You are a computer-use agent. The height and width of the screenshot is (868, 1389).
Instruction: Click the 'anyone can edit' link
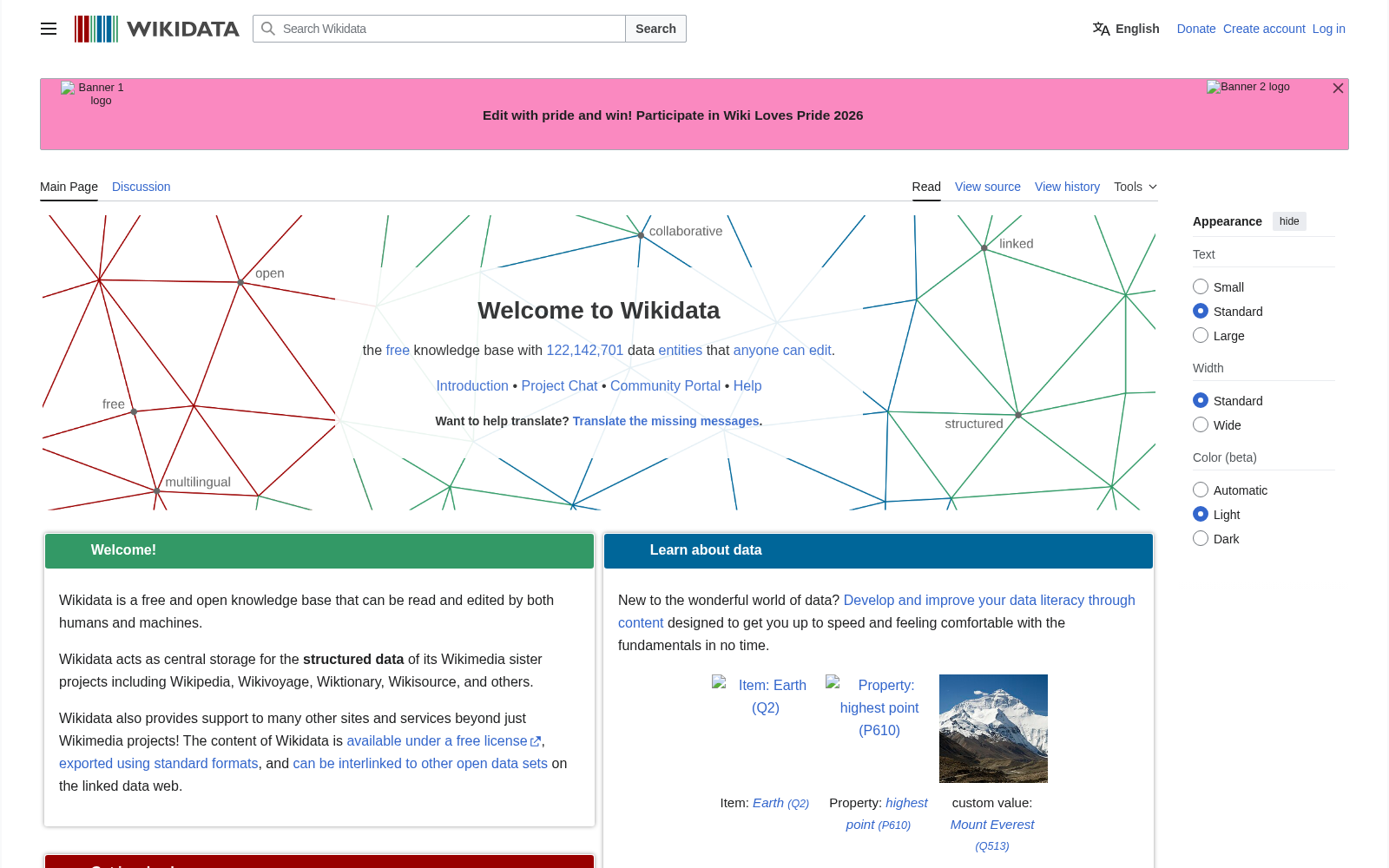[x=782, y=350]
